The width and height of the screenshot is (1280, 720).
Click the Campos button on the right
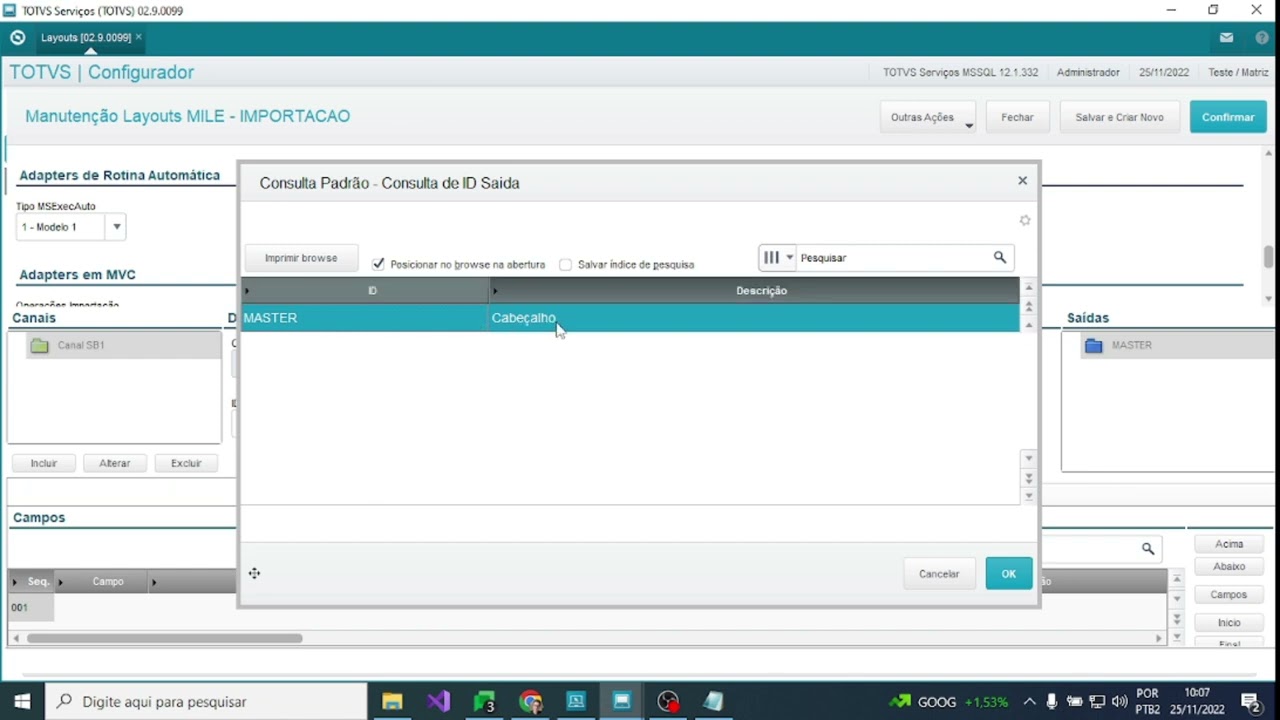click(x=1229, y=595)
